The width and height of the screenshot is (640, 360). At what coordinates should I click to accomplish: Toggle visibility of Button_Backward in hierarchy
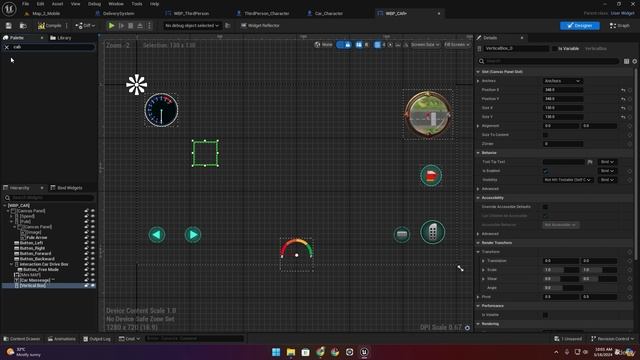93,259
